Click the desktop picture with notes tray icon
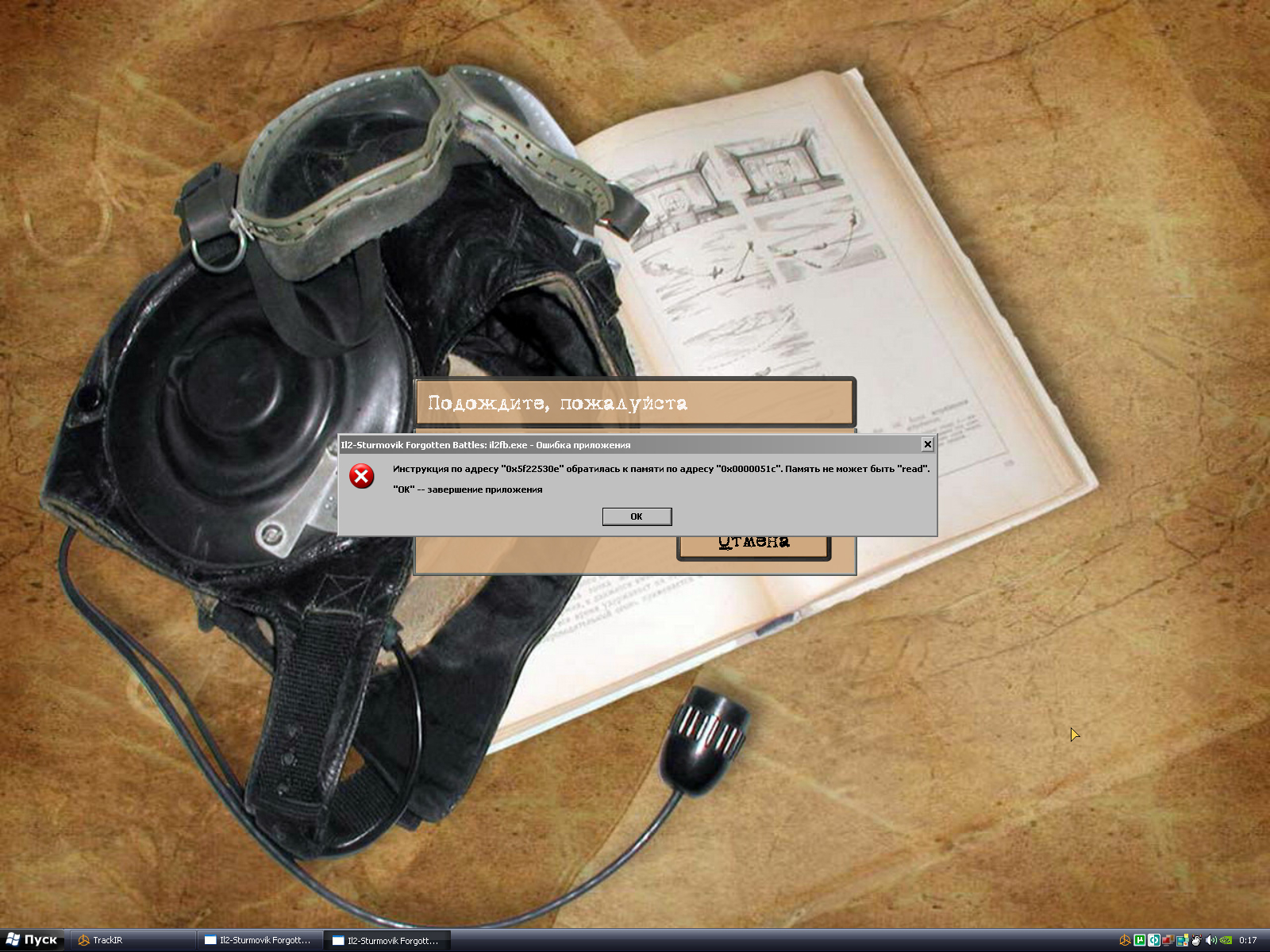 [x=1182, y=940]
